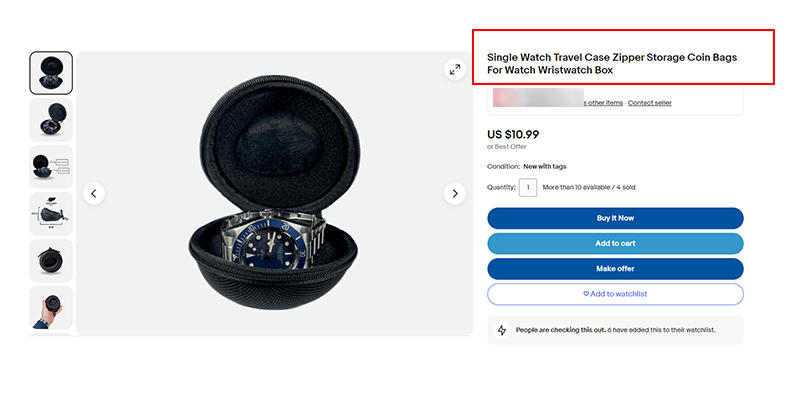Click the Quantity input field

point(528,187)
